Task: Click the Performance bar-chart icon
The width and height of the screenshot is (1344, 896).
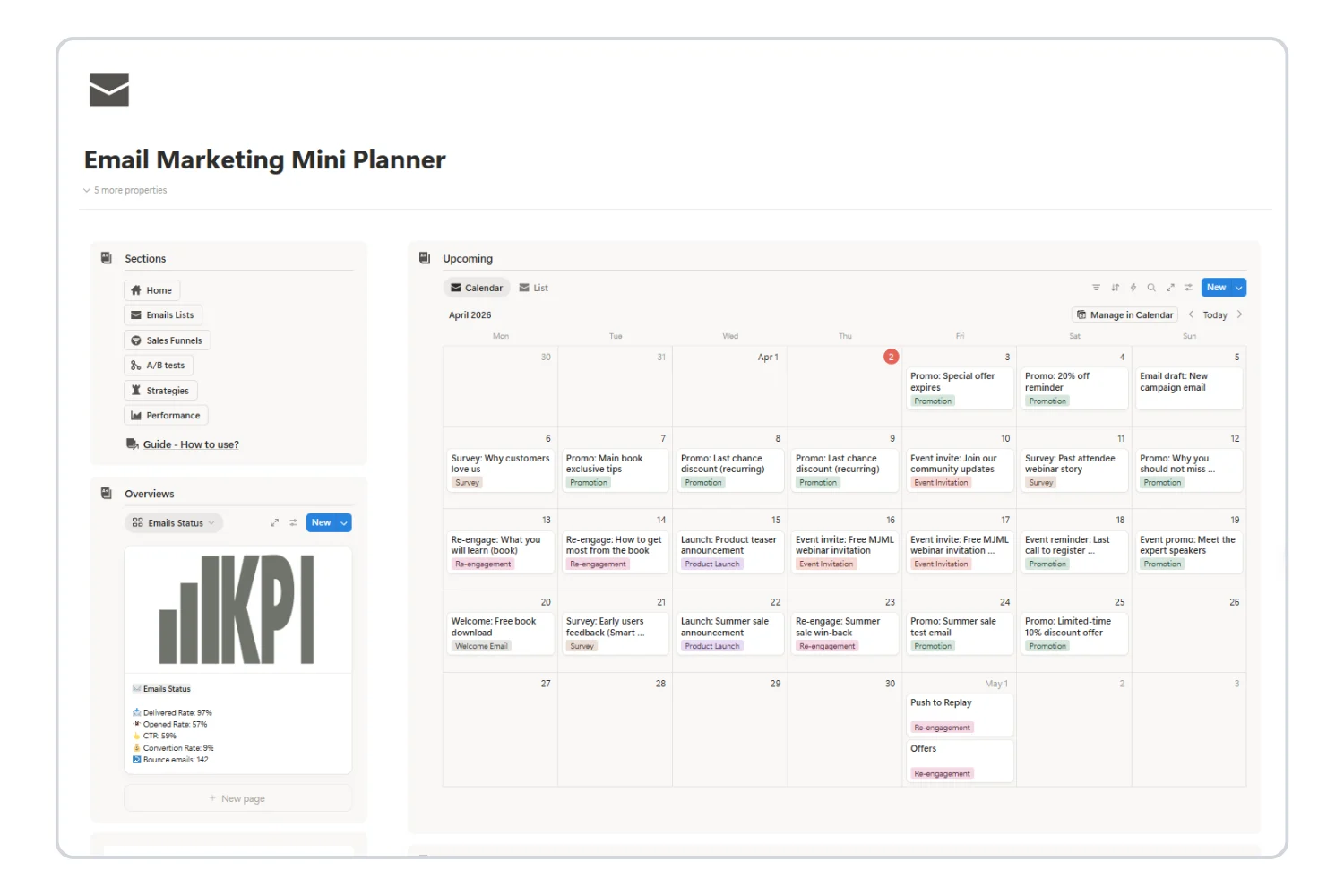Action: (x=138, y=415)
